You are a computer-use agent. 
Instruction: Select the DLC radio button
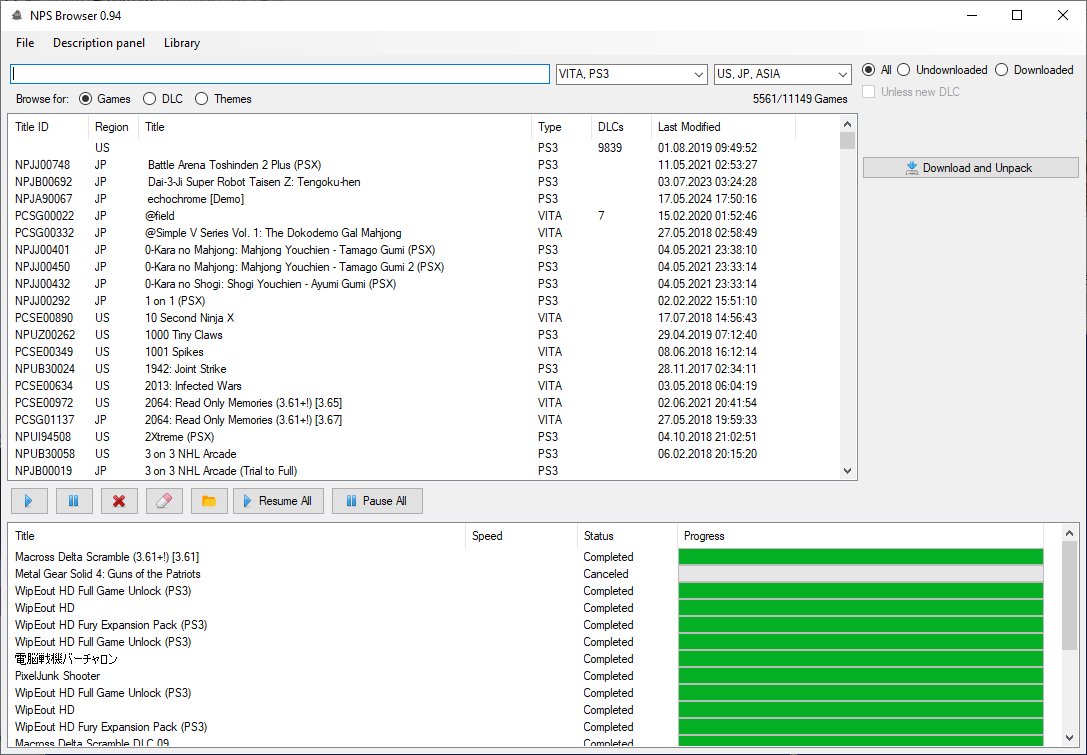click(x=163, y=99)
